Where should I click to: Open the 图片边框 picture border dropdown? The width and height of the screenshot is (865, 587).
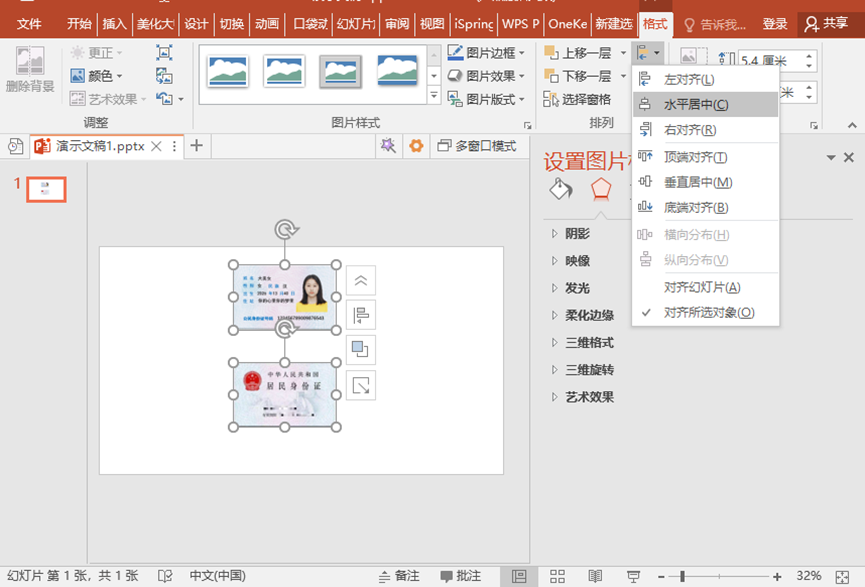point(486,53)
